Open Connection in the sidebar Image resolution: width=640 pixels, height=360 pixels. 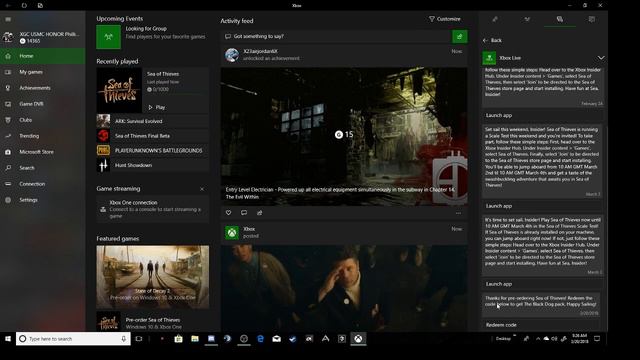point(42,184)
